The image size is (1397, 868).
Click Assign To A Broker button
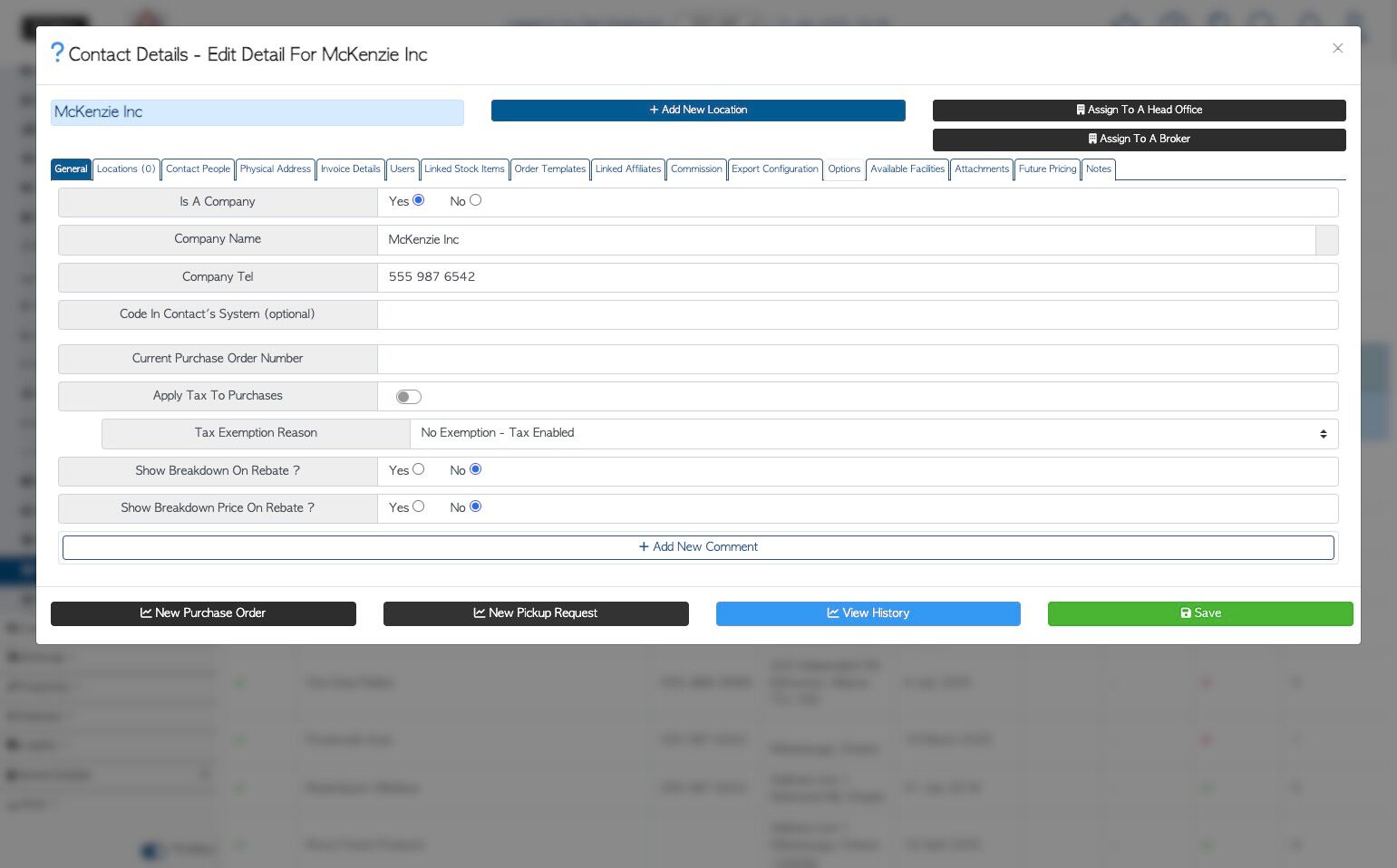[1140, 139]
